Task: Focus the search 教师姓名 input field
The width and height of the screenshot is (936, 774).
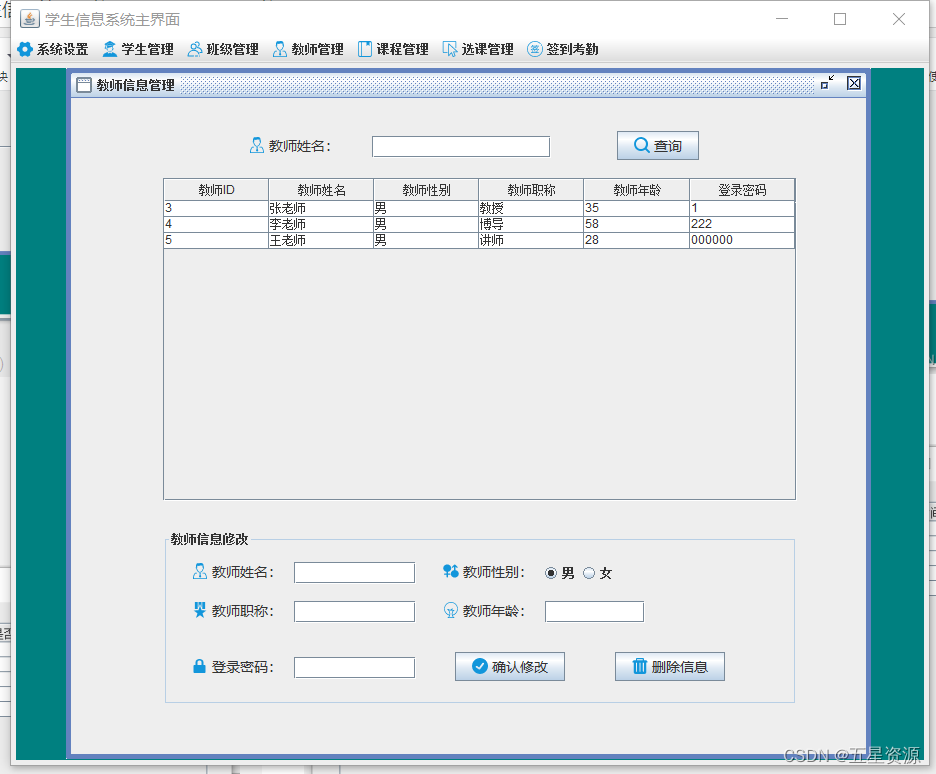Action: (461, 147)
